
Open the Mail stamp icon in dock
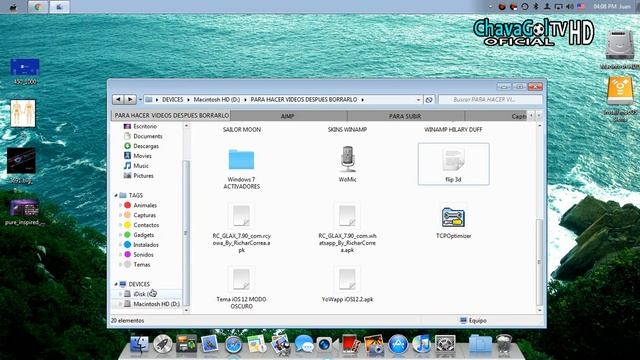pyautogui.click(x=209, y=344)
